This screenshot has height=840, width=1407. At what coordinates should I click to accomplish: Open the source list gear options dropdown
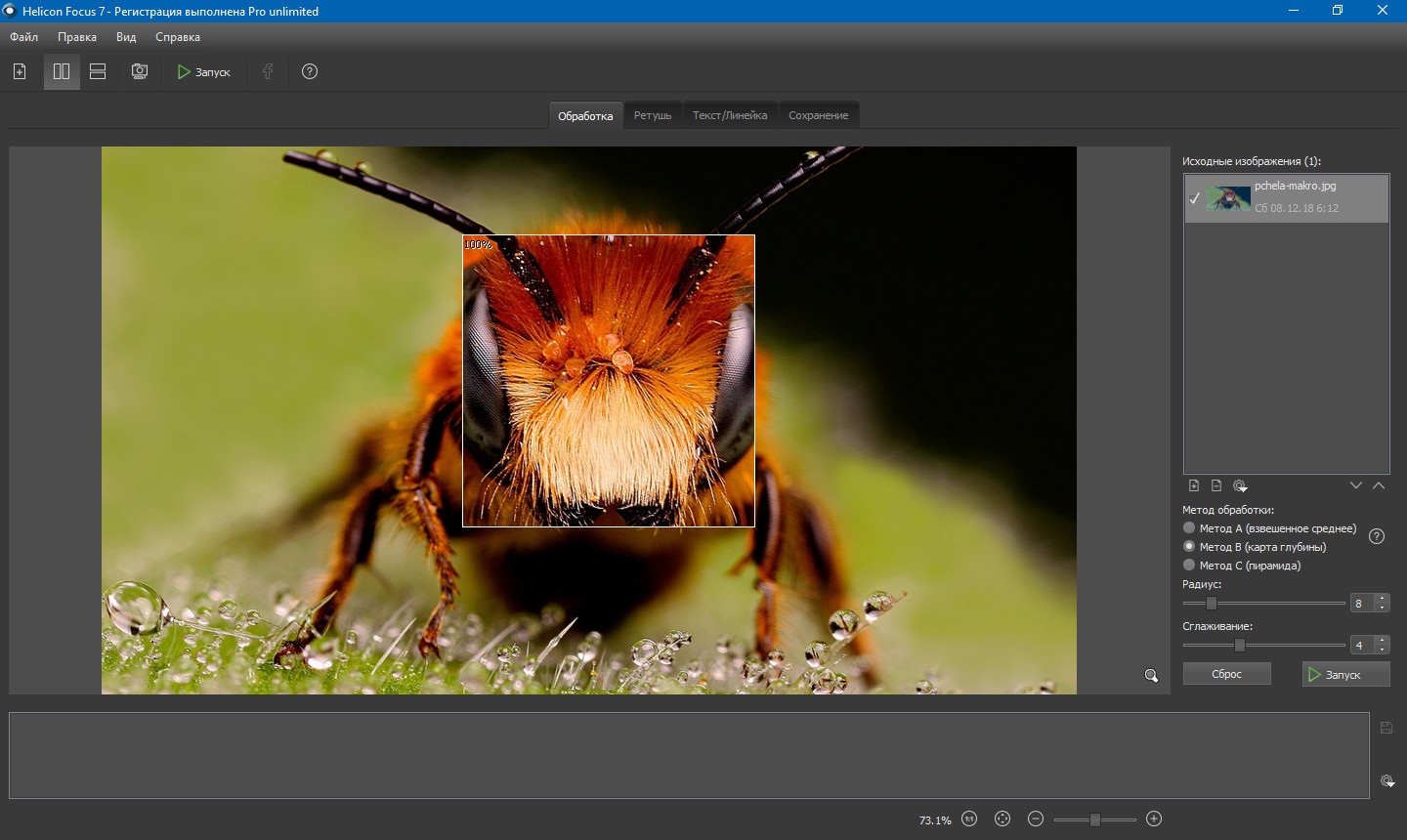(x=1240, y=485)
